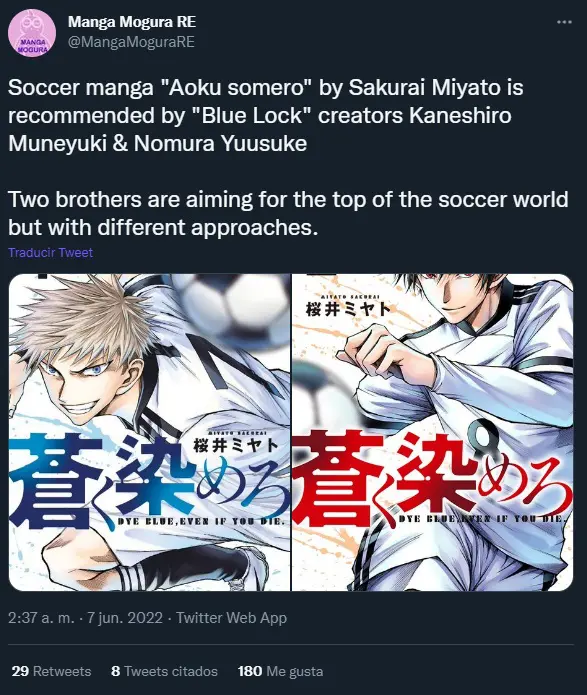View the 29 Retweets list
The width and height of the screenshot is (587, 695).
point(51,671)
